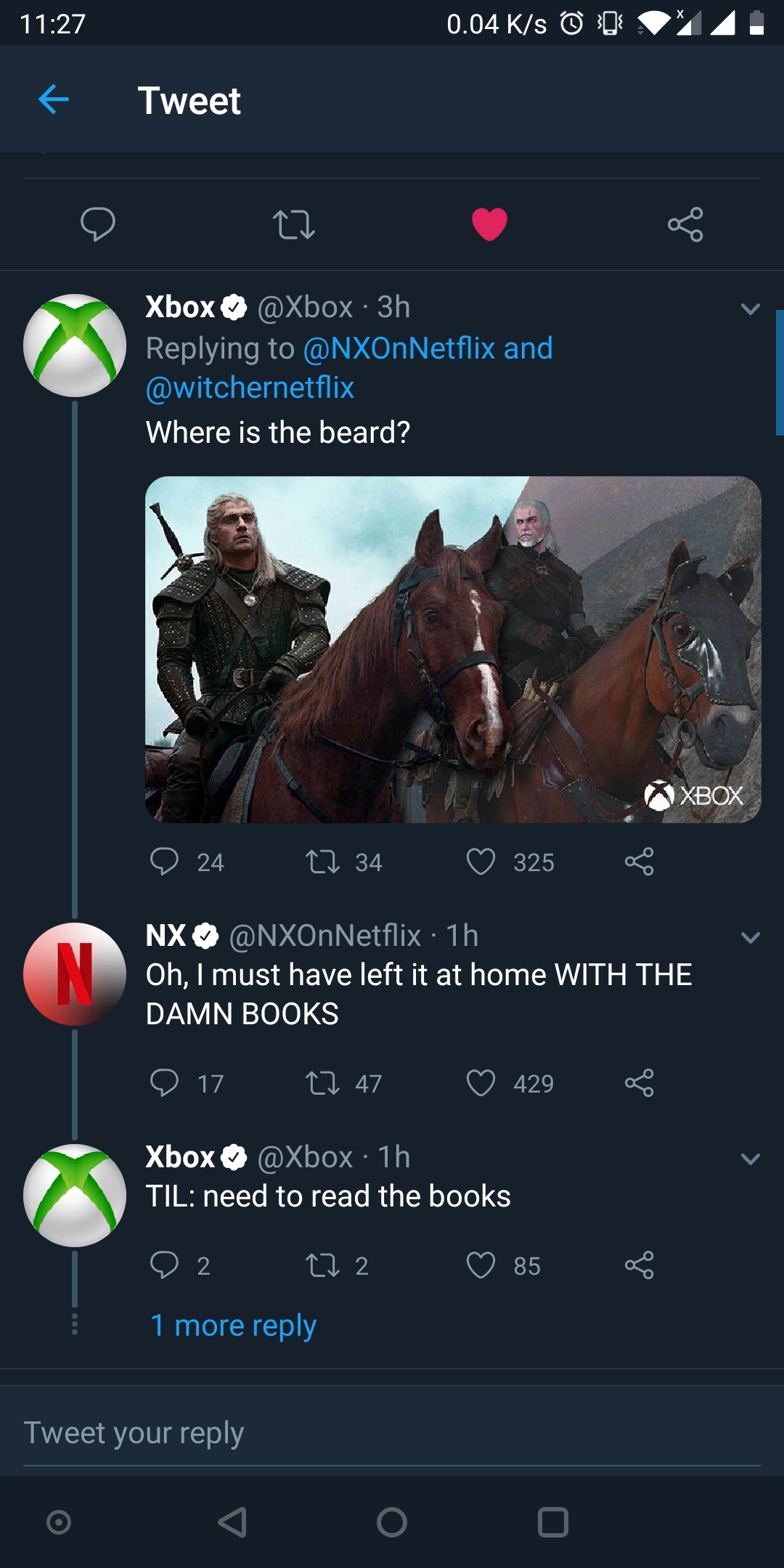Open the dropdown on the NX reply
Image resolution: width=784 pixels, height=1568 pixels.
[x=750, y=937]
